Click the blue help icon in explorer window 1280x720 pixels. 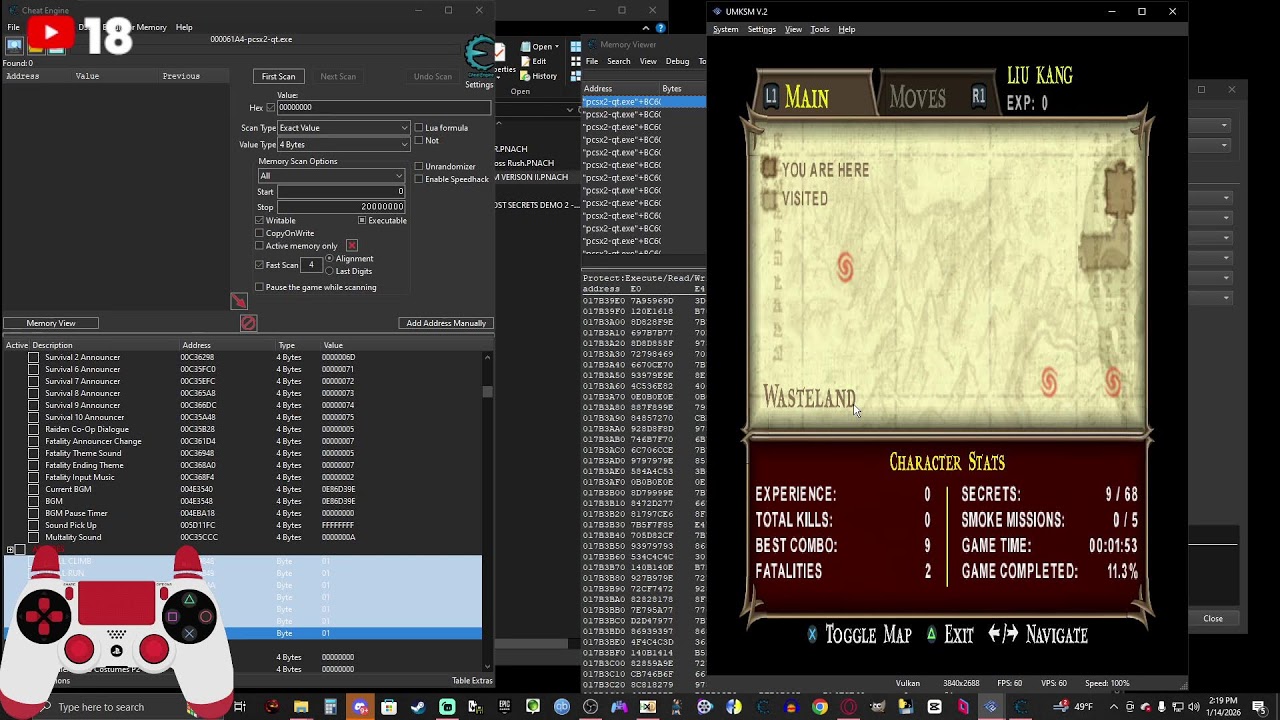click(x=660, y=28)
